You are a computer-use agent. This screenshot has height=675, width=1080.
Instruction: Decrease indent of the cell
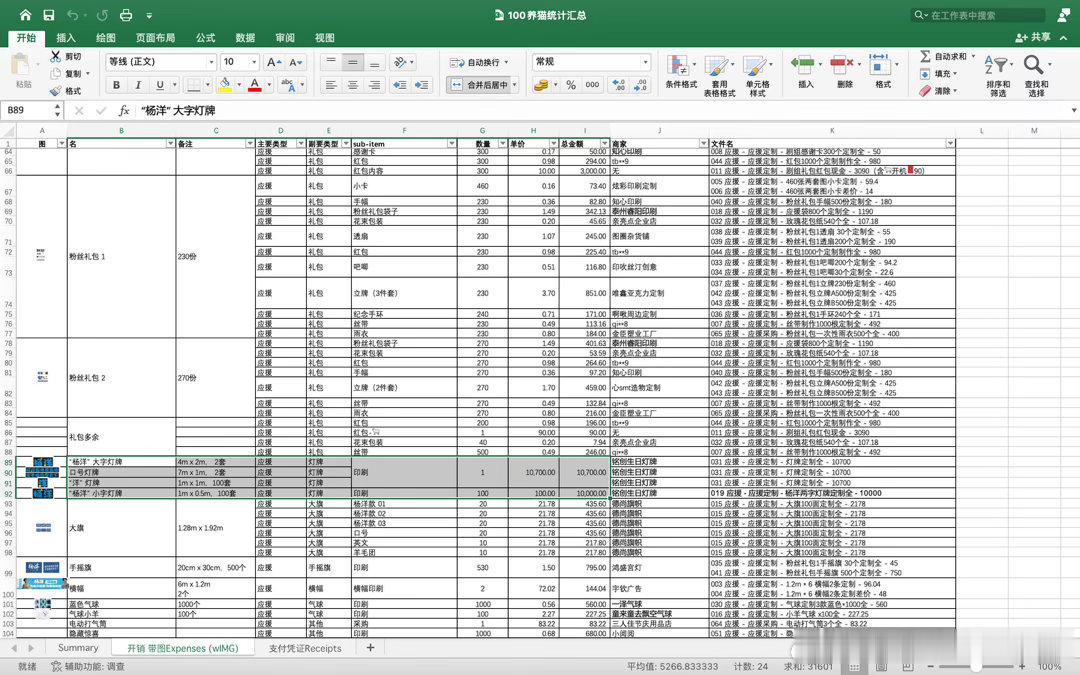tap(399, 85)
